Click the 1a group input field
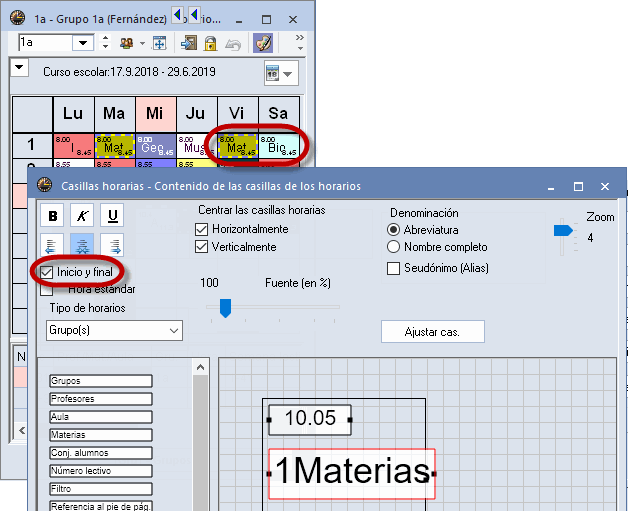 45,43
